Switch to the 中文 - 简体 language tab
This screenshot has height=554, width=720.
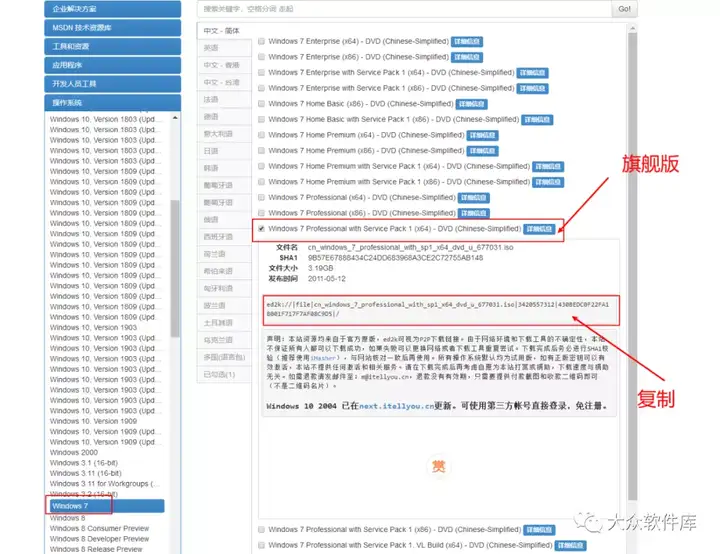coord(225,31)
